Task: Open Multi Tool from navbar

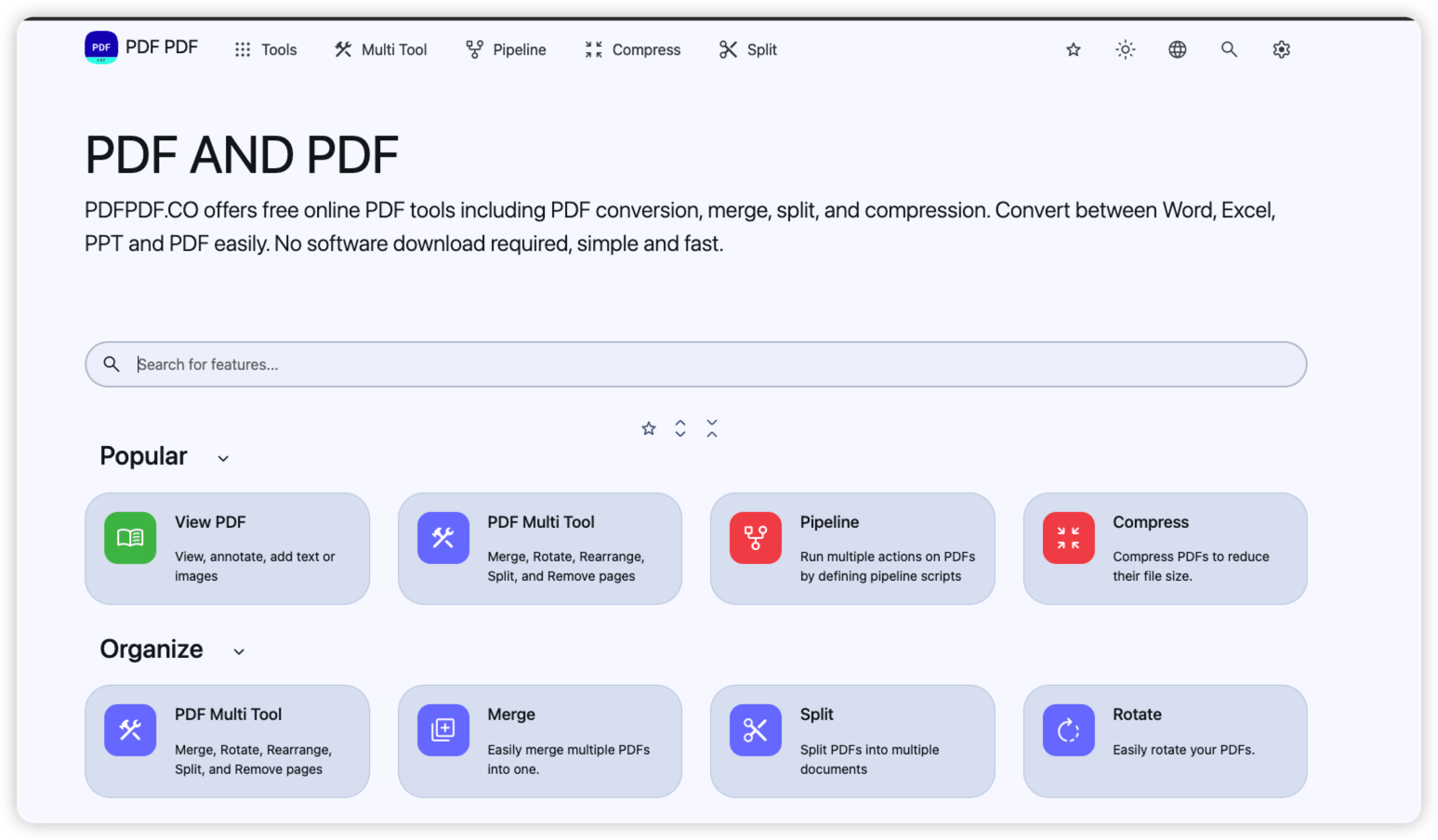Action: tap(381, 49)
